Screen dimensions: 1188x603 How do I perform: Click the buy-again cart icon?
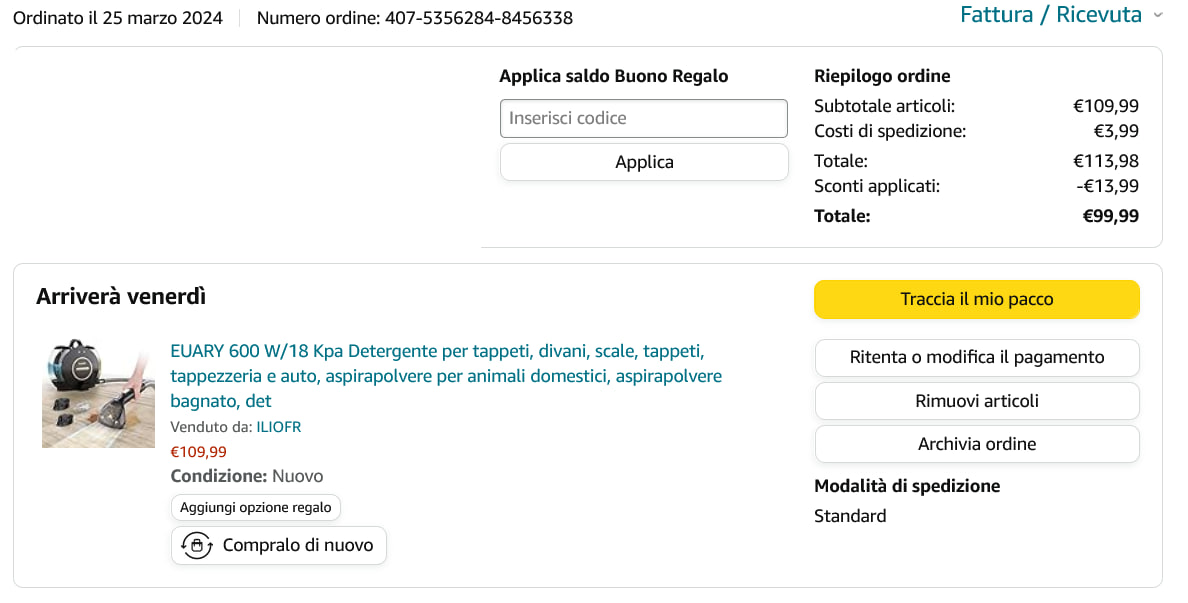coord(197,545)
